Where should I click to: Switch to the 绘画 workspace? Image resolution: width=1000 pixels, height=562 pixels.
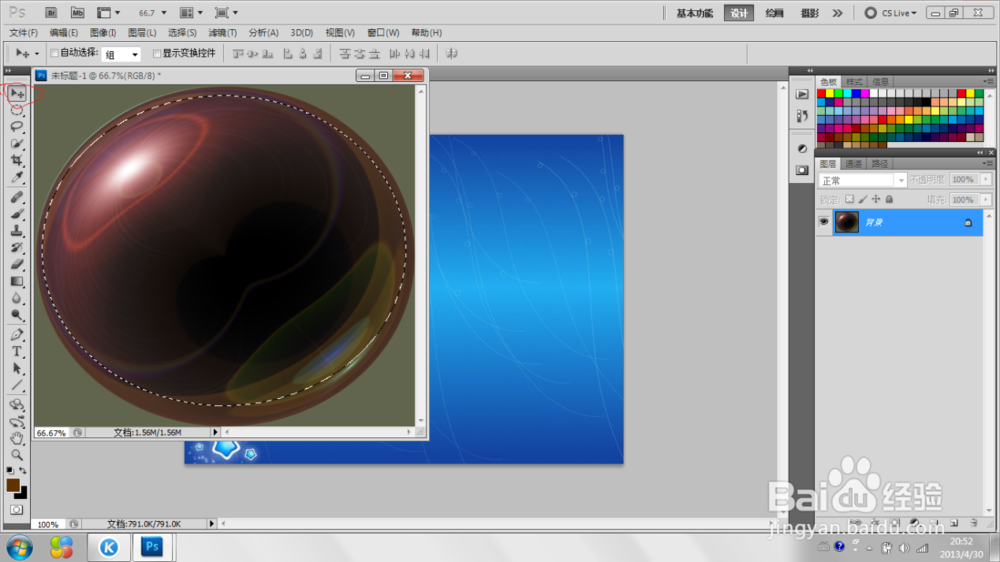(x=774, y=13)
